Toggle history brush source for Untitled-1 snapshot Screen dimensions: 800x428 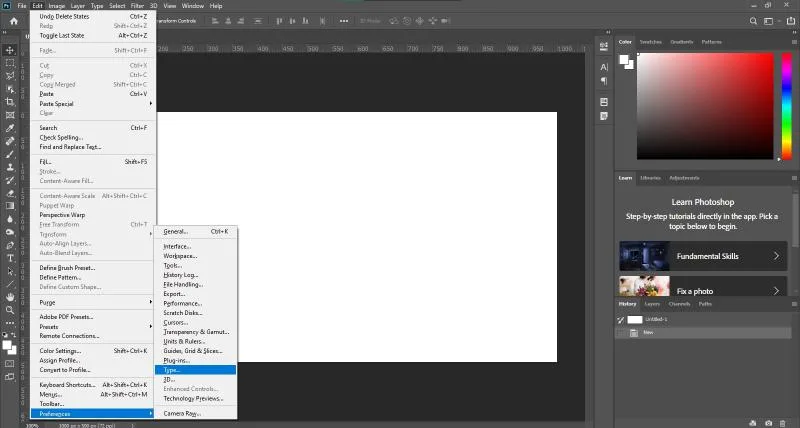click(620, 320)
